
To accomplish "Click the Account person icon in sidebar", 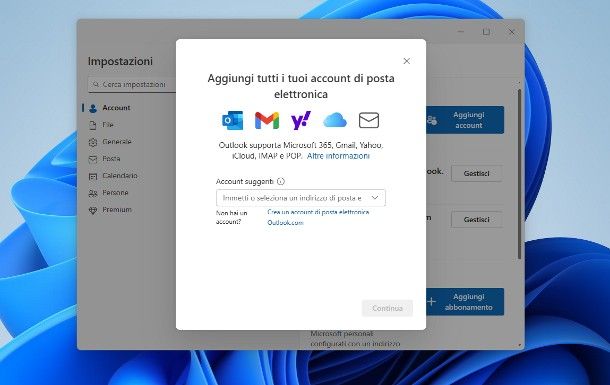I will (x=93, y=108).
